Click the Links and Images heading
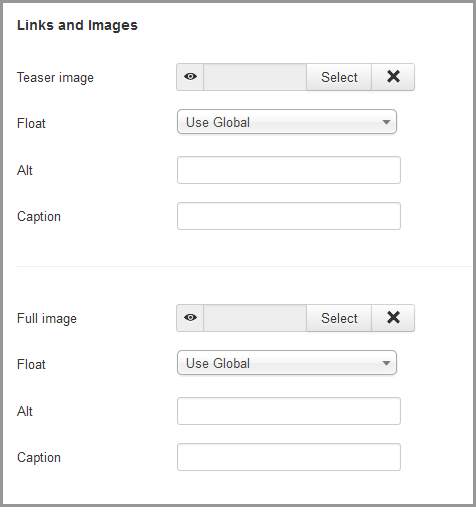 click(77, 26)
